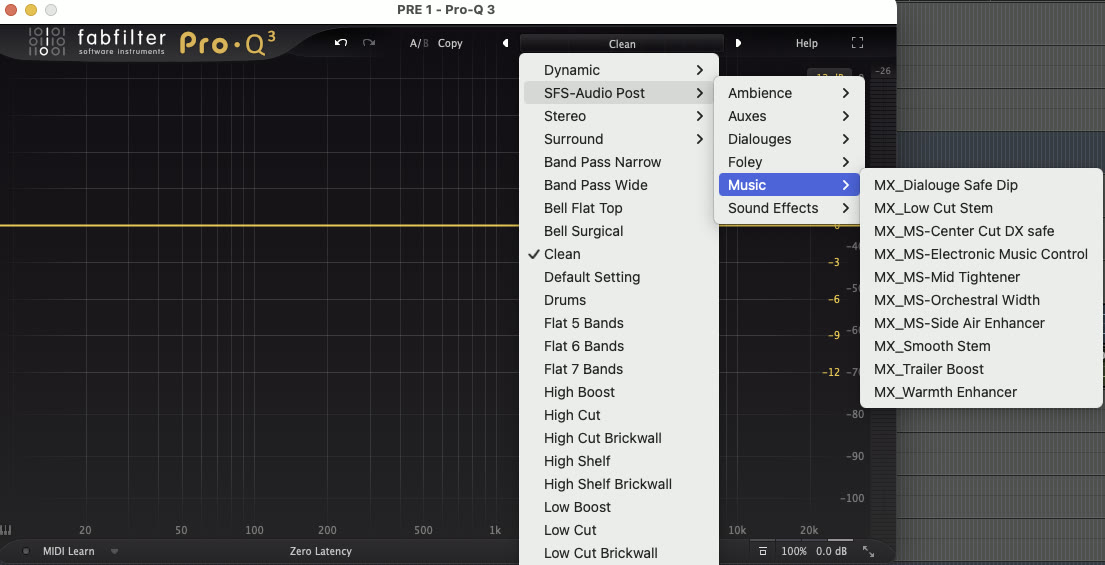The height and width of the screenshot is (565, 1105).
Task: Open the MIDI Learn dropdown arrow
Action: point(114,551)
